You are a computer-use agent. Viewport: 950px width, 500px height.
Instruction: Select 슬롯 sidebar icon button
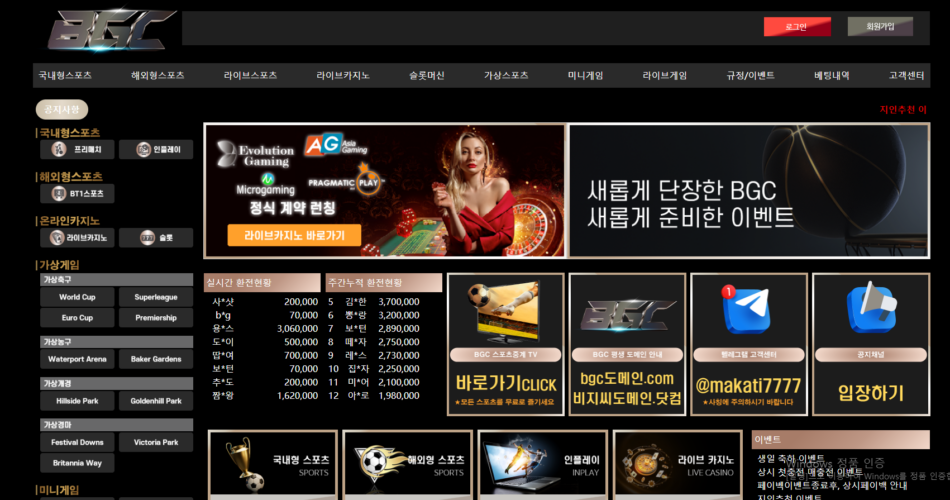pos(156,238)
